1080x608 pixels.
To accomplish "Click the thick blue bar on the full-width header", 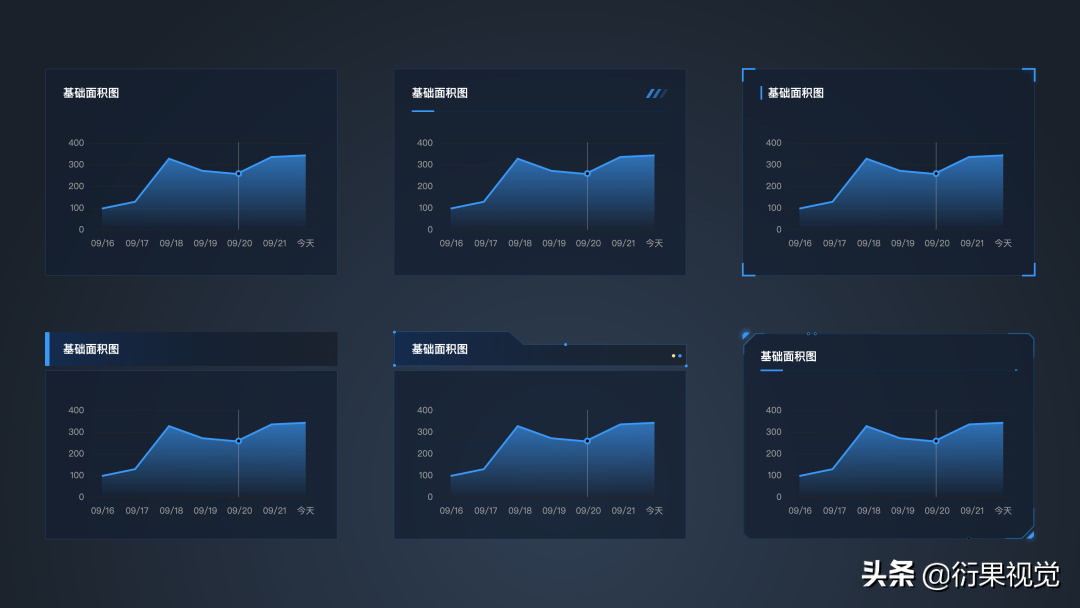I will coord(48,349).
